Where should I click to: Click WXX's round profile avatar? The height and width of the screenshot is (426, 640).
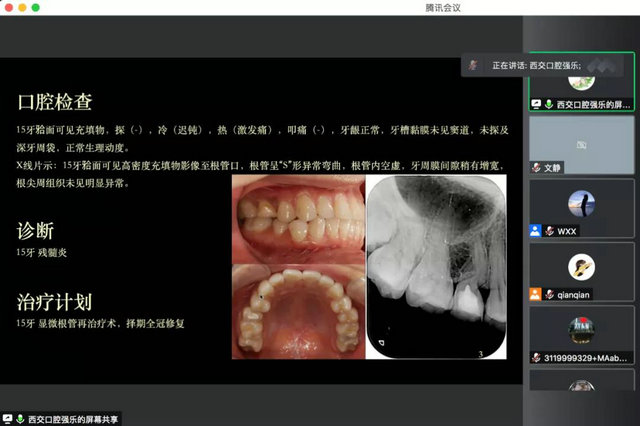click(x=581, y=204)
